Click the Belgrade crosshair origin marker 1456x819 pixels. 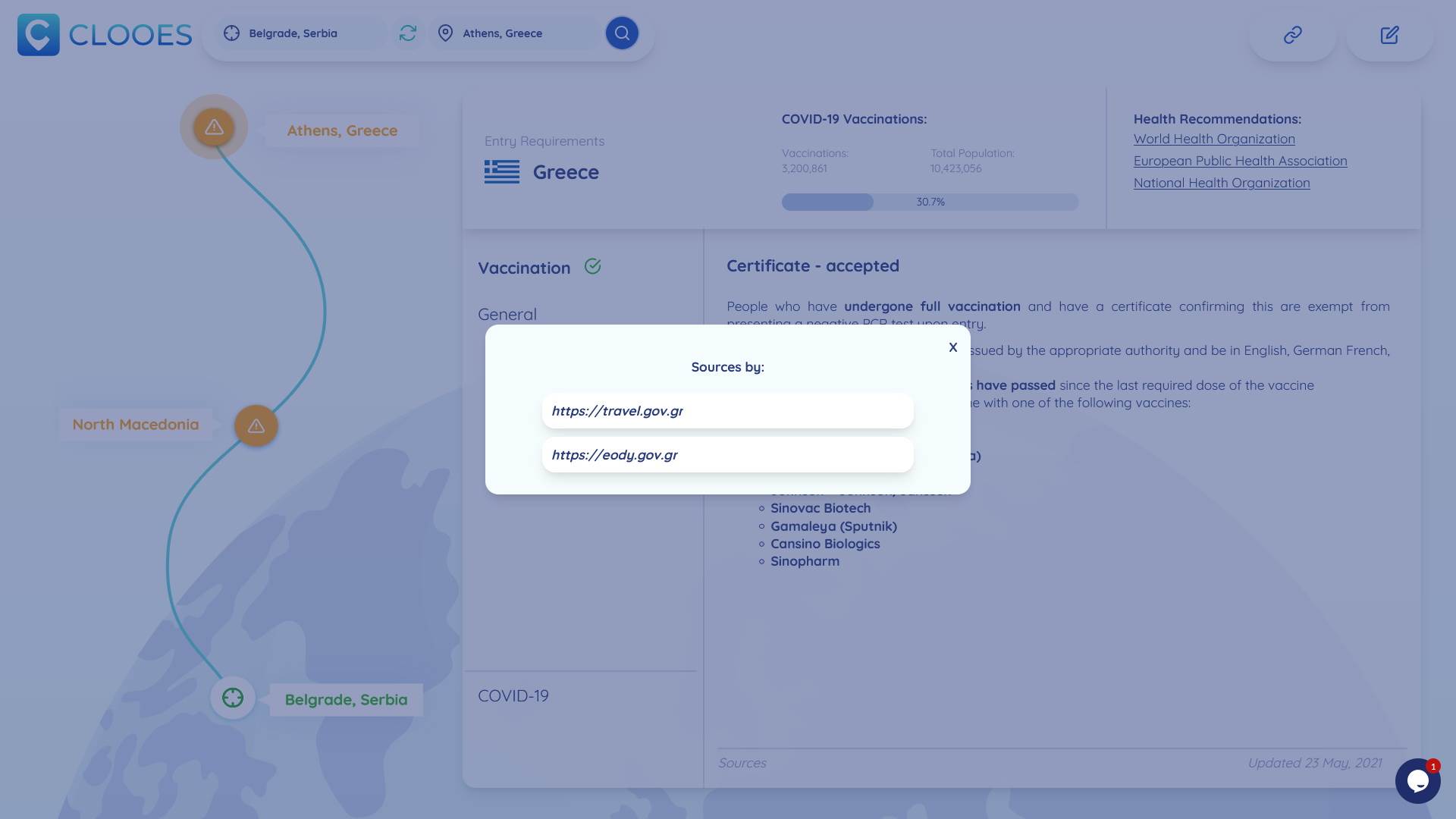pos(233,698)
